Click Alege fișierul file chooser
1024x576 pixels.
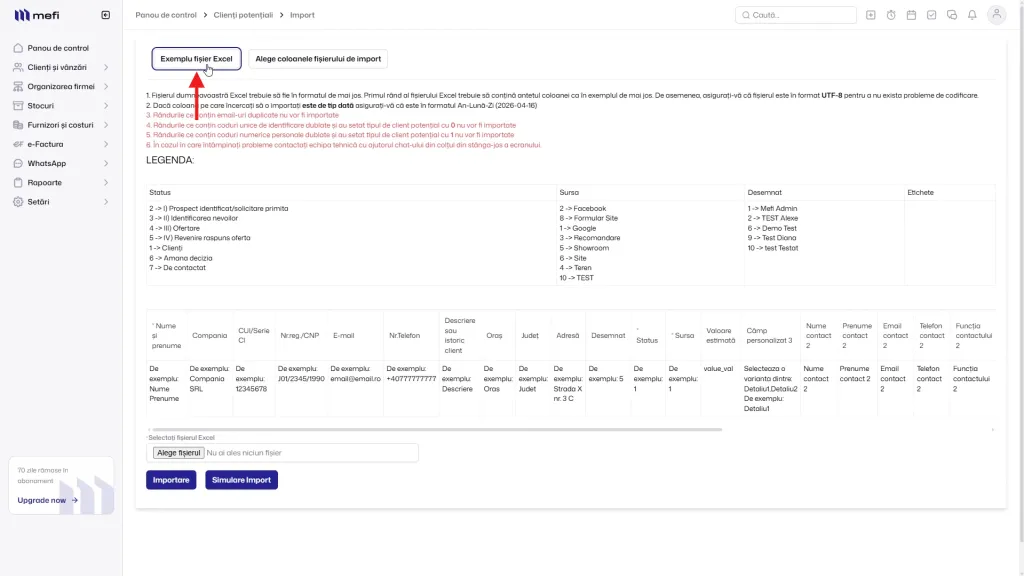(x=178, y=453)
